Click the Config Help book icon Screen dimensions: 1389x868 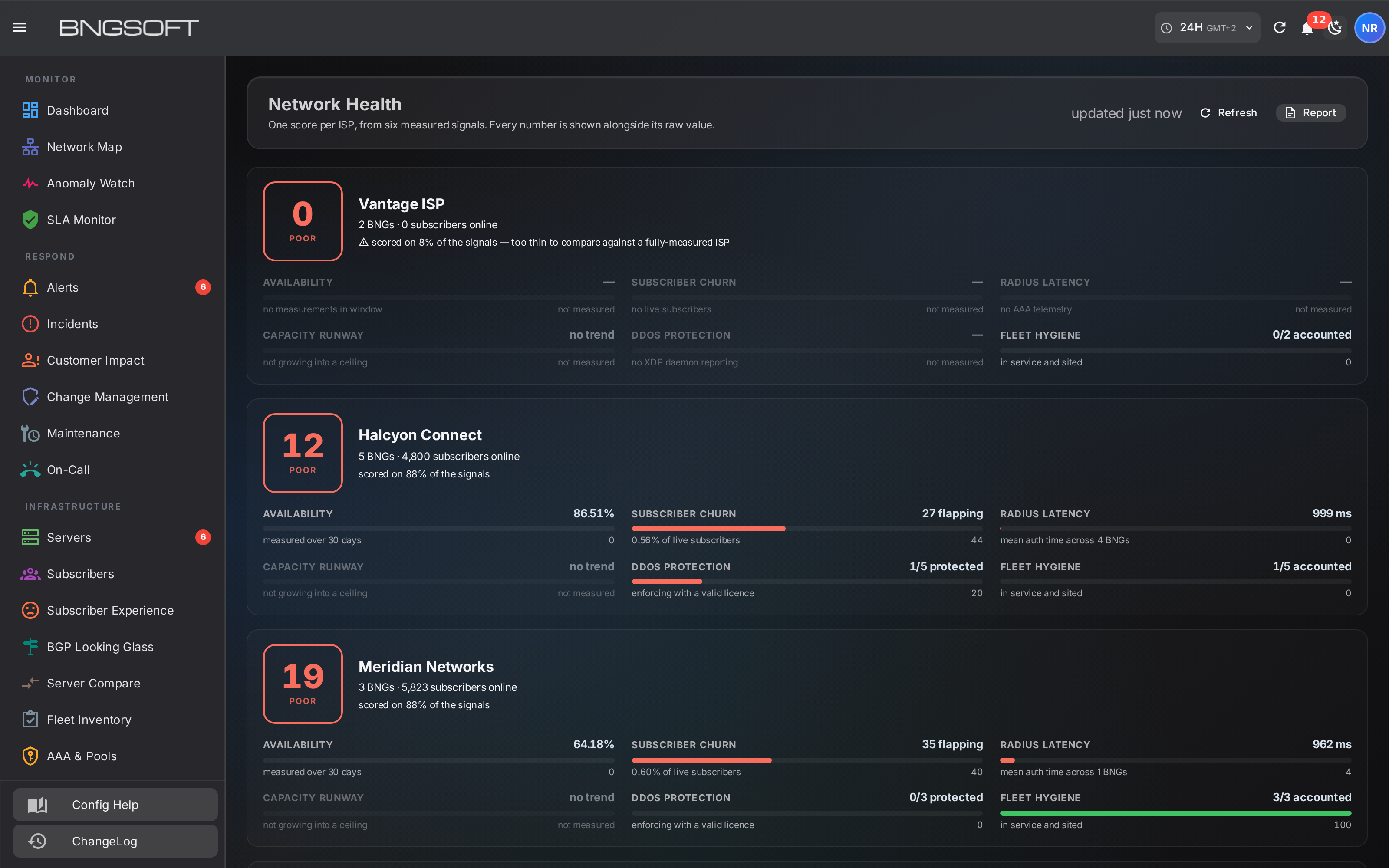37,805
